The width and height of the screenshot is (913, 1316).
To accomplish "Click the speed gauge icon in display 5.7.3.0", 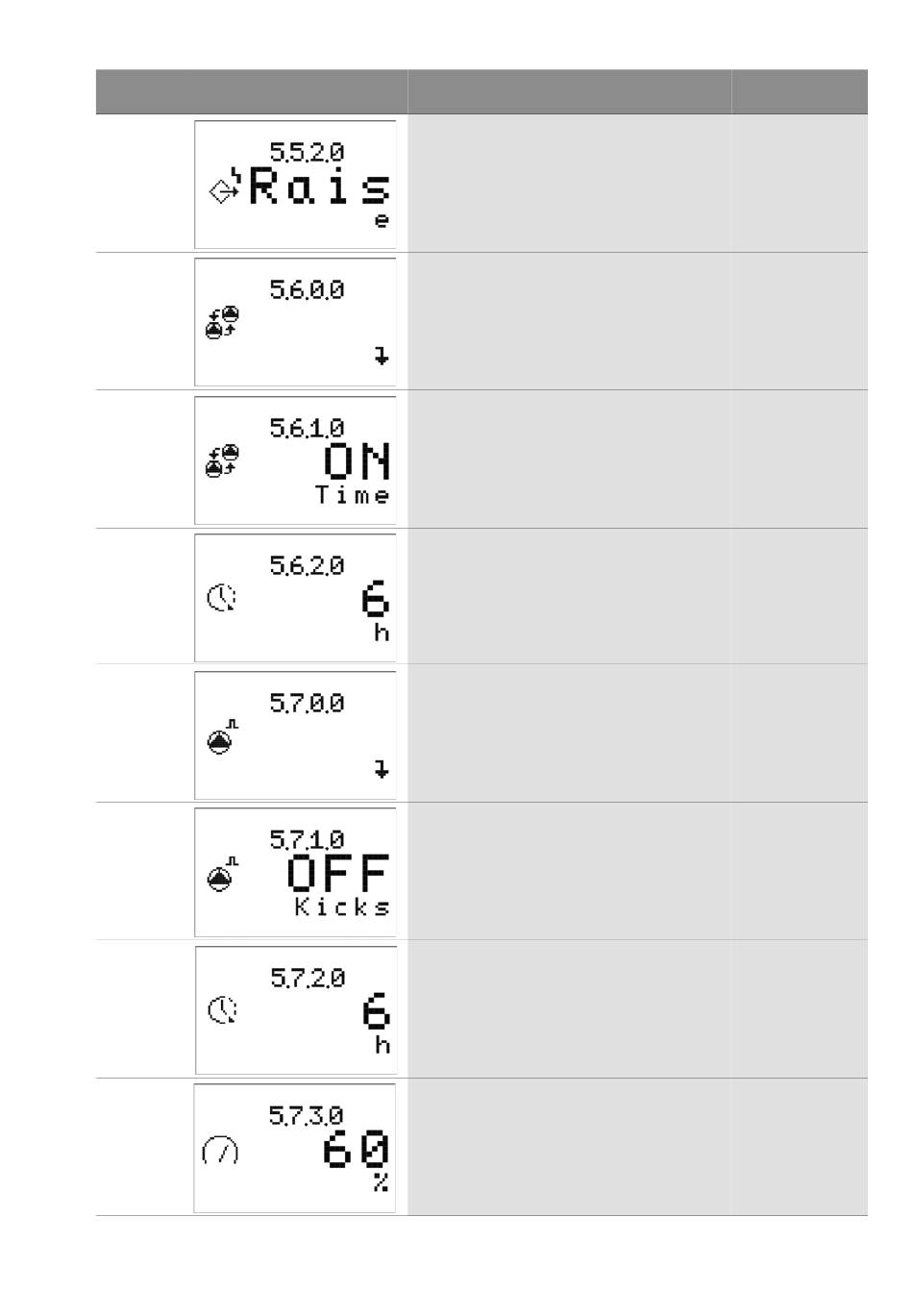I will (x=220, y=1150).
